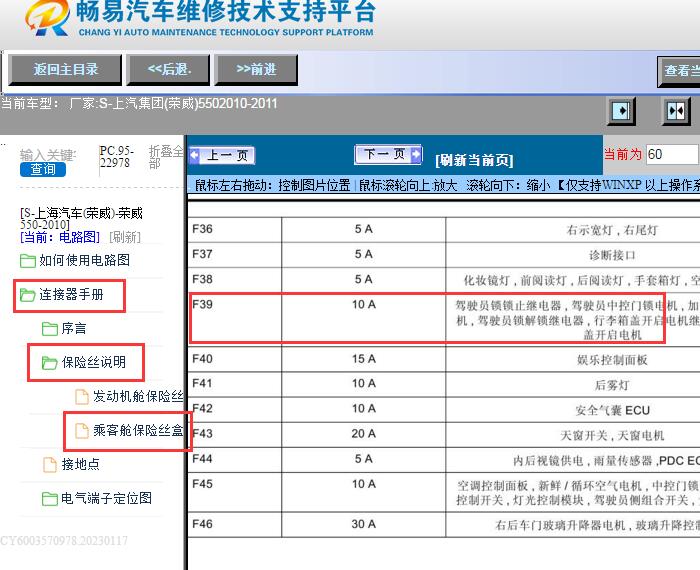This screenshot has width=700, height=570.
Task: Click 诊断接口 description text
Action: pyautogui.click(x=612, y=255)
